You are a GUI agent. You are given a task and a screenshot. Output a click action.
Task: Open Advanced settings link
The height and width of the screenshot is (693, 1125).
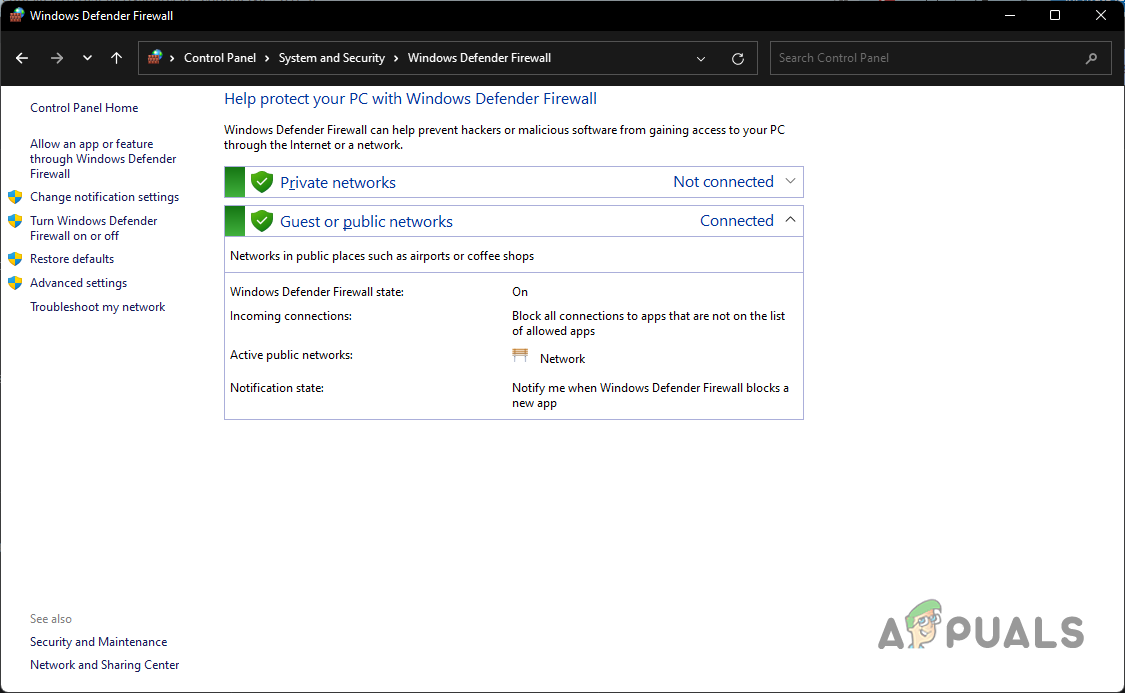click(x=78, y=283)
